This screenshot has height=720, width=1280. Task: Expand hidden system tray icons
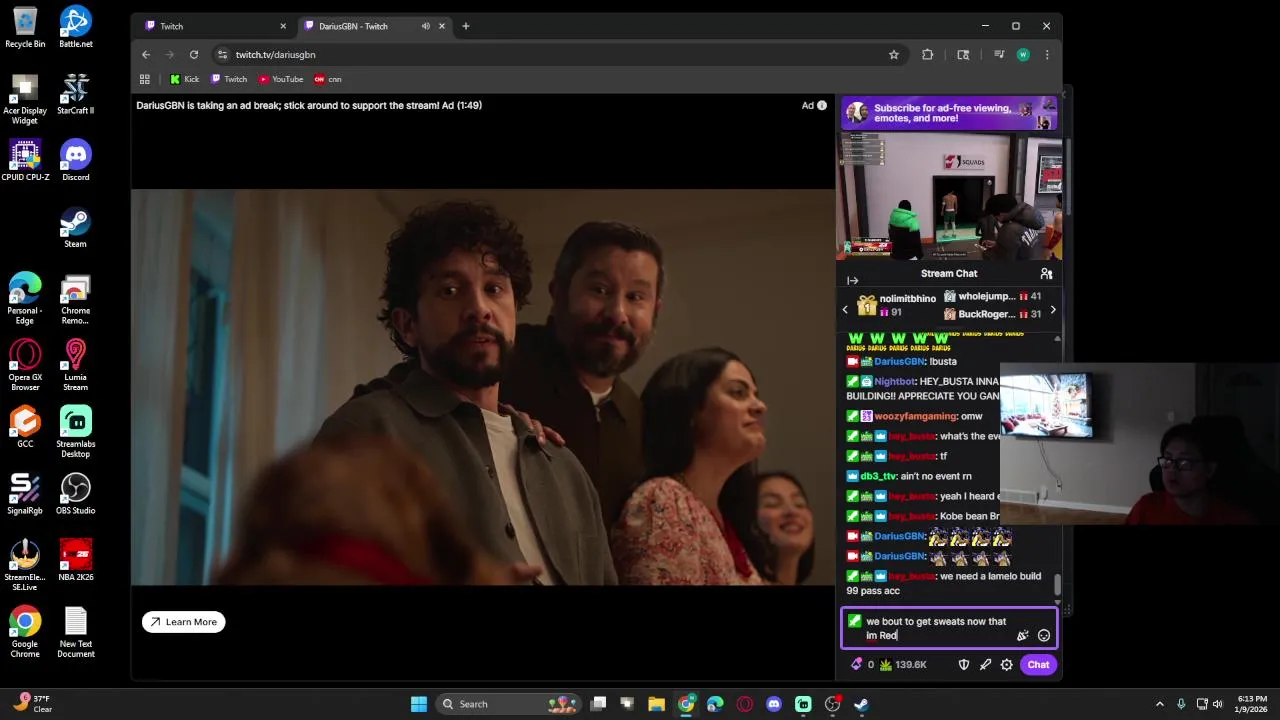[x=1160, y=704]
